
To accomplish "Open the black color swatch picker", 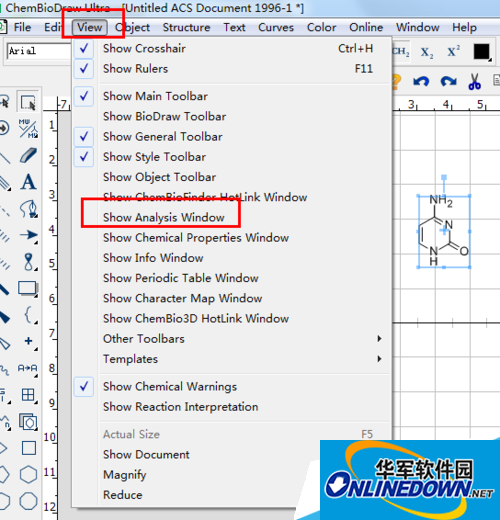I will 482,52.
